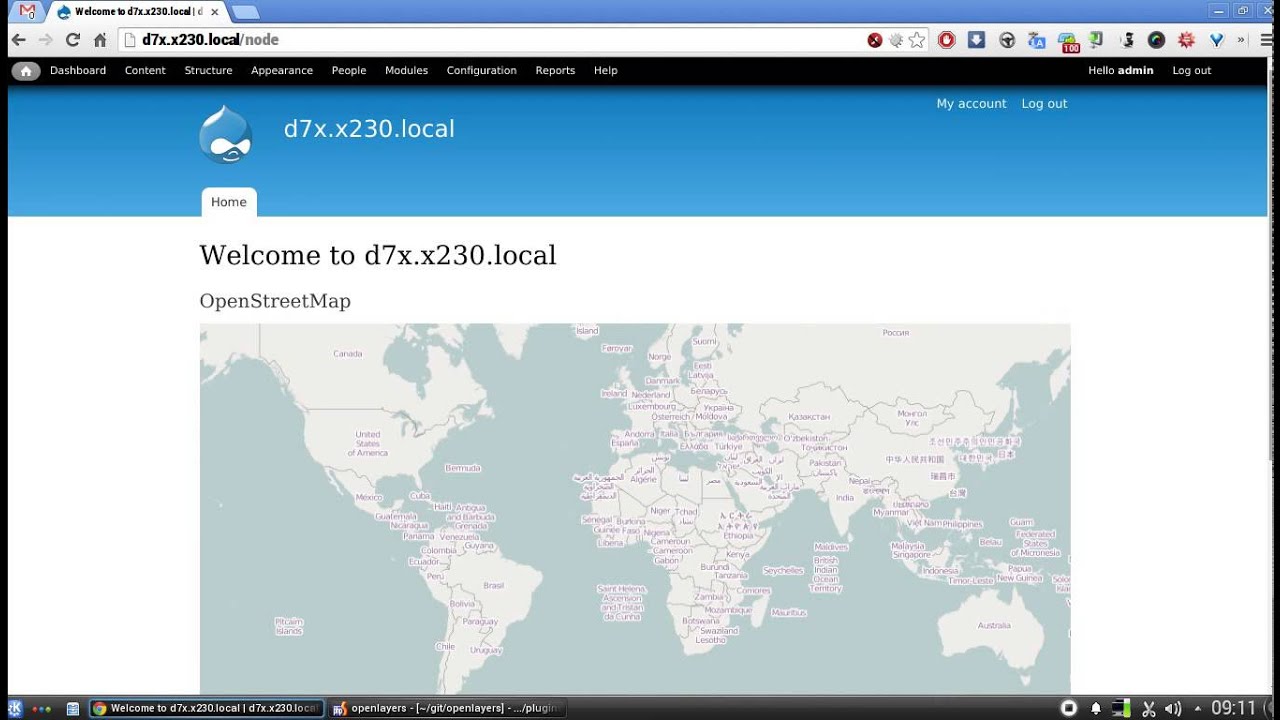Log out from the black admin toolbar
Screen dimensions: 1280x720
pyautogui.click(x=1191, y=71)
